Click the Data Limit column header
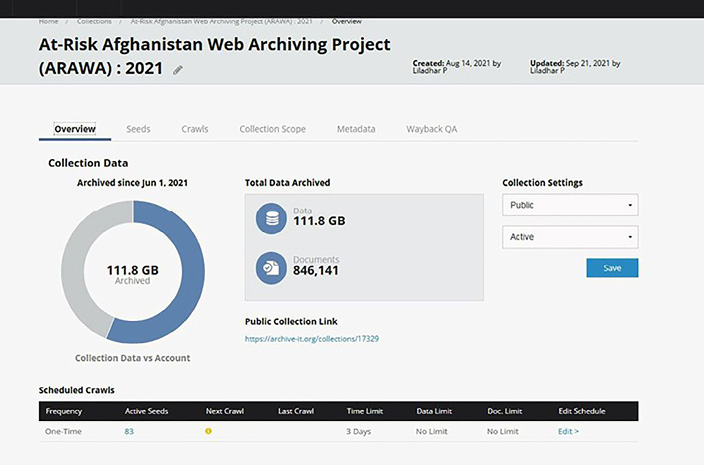 434,411
